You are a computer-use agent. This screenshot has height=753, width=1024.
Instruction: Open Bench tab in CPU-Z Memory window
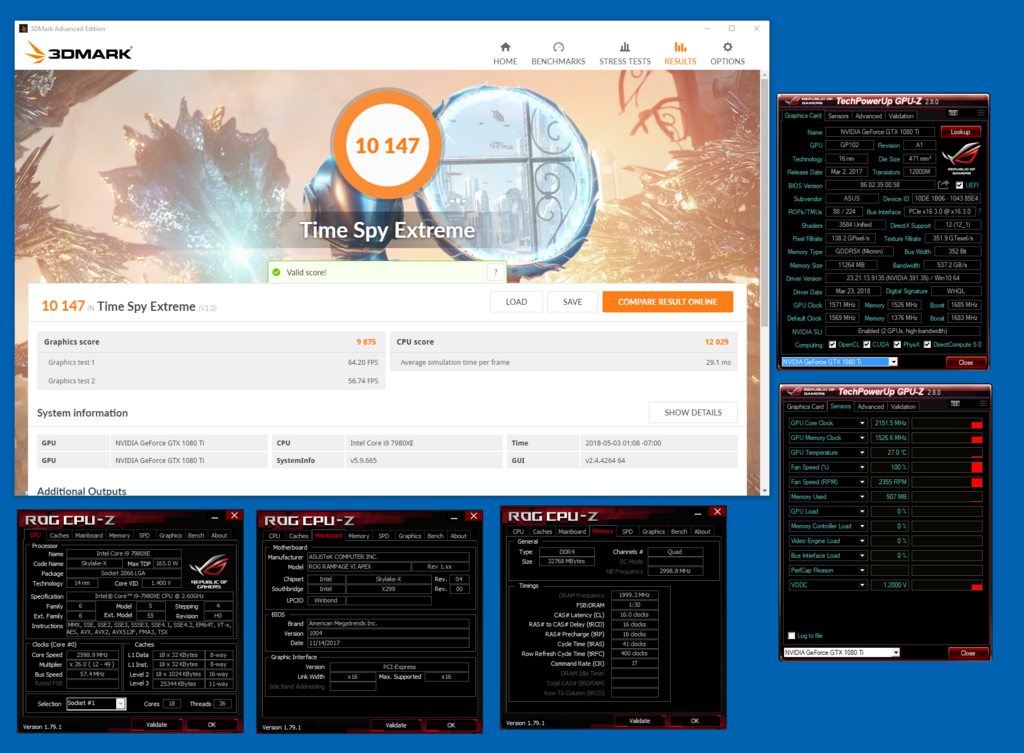(679, 532)
